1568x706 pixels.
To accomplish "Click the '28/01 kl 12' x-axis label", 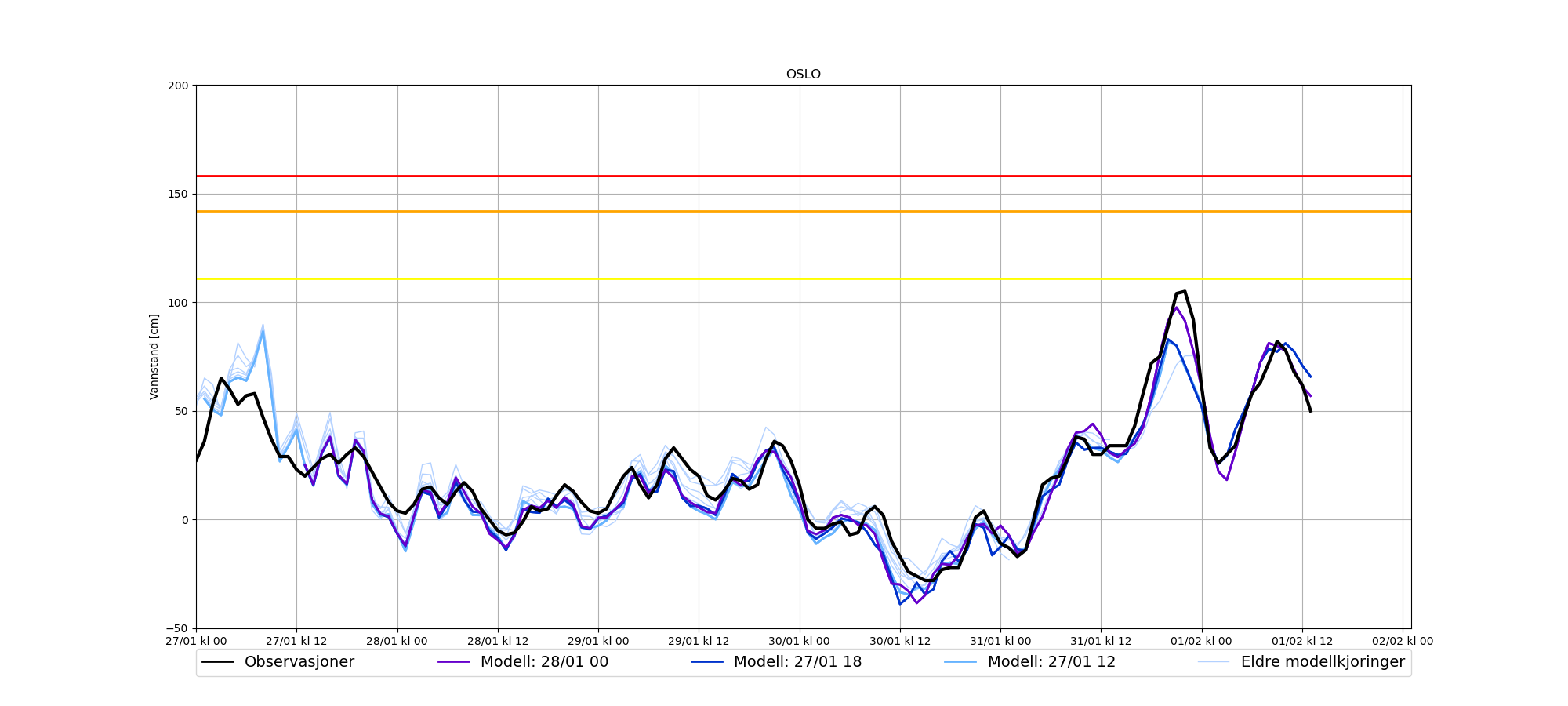I will (x=498, y=641).
